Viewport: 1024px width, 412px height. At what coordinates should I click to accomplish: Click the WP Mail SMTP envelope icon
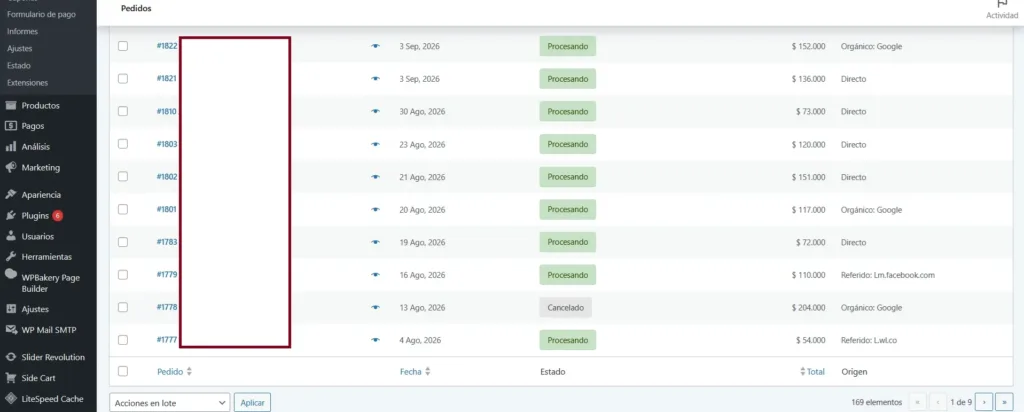(x=10, y=330)
